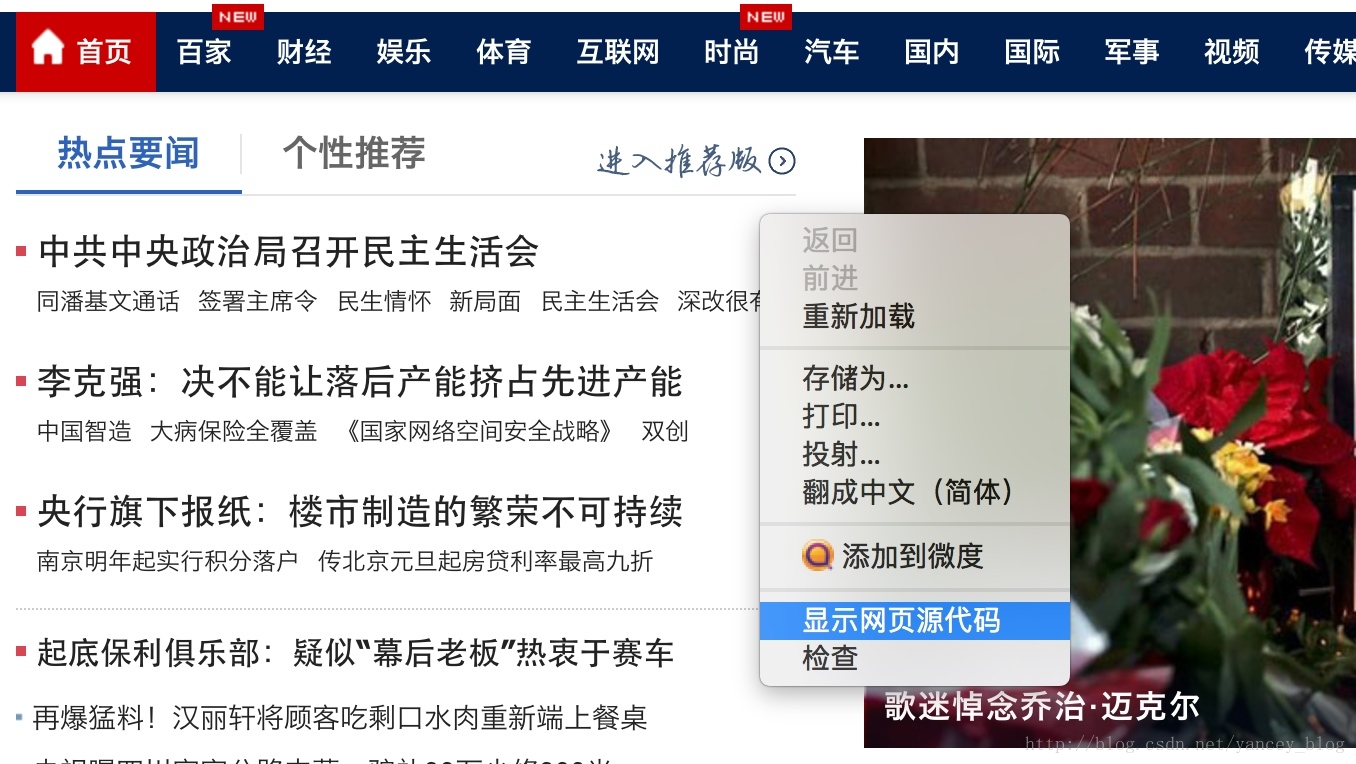The image size is (1356, 764).
Task: Select 显示网页源代码 in context menu
Action: click(915, 621)
